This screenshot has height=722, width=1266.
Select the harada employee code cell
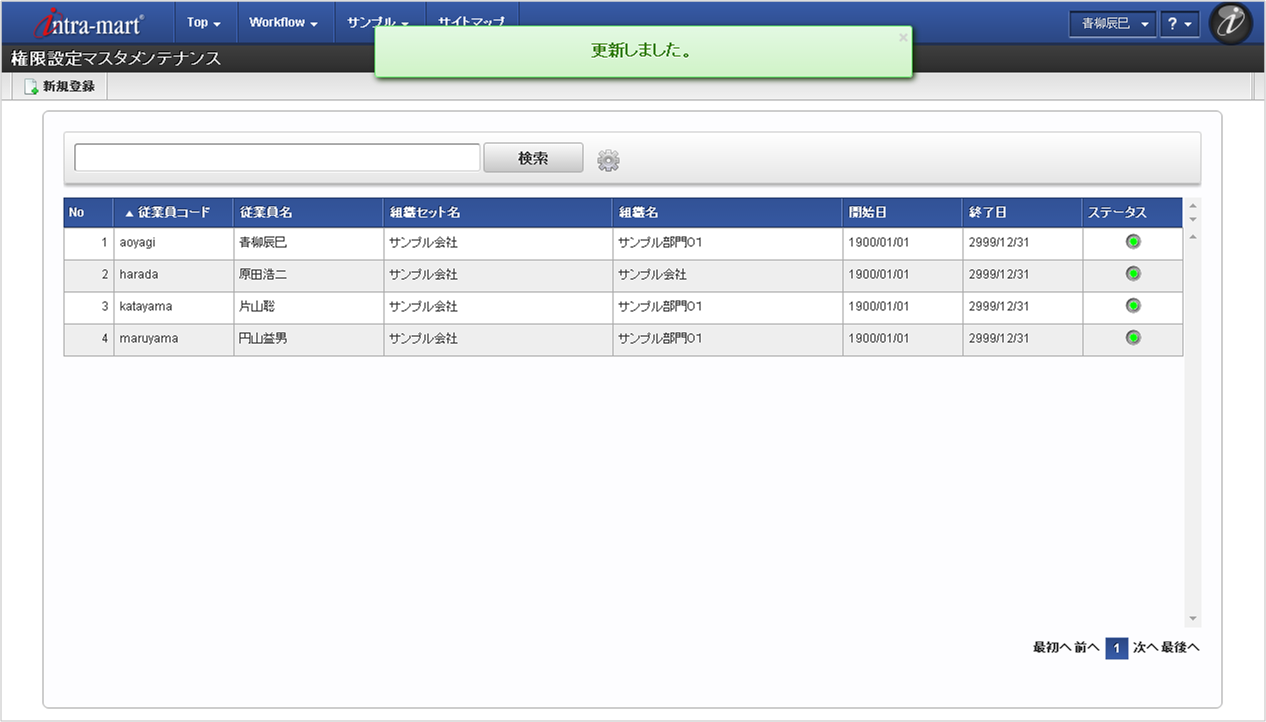point(174,275)
